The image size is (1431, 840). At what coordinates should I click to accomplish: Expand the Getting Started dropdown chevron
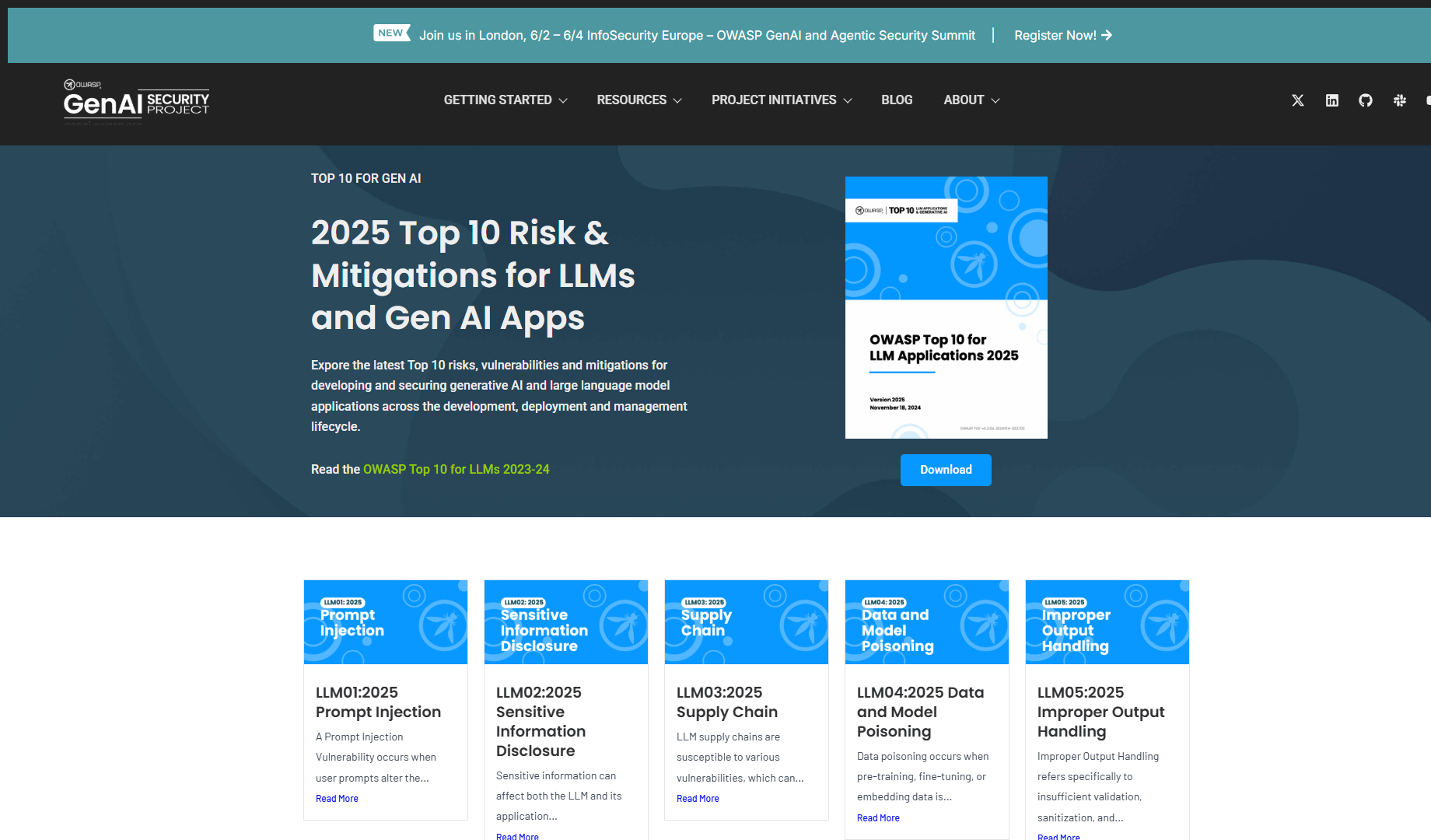tap(563, 101)
